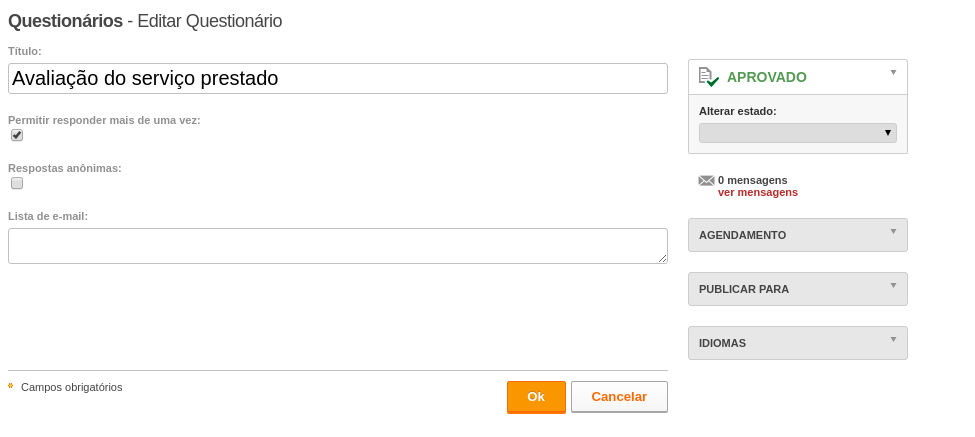This screenshot has width=975, height=437.
Task: Click the APROVADO status label
Action: (x=767, y=77)
